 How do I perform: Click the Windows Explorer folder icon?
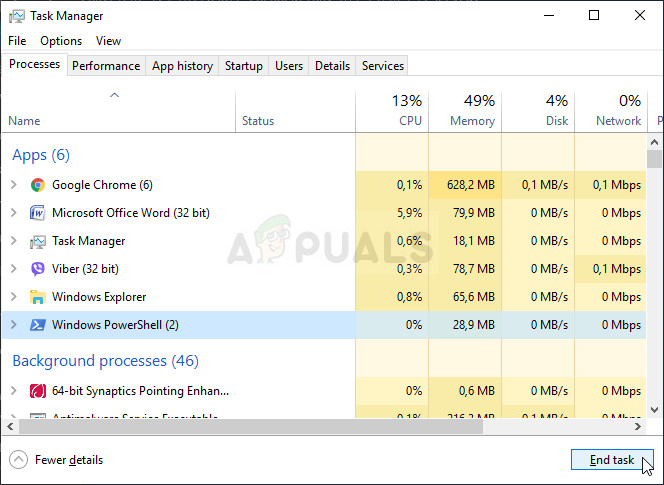click(x=38, y=297)
